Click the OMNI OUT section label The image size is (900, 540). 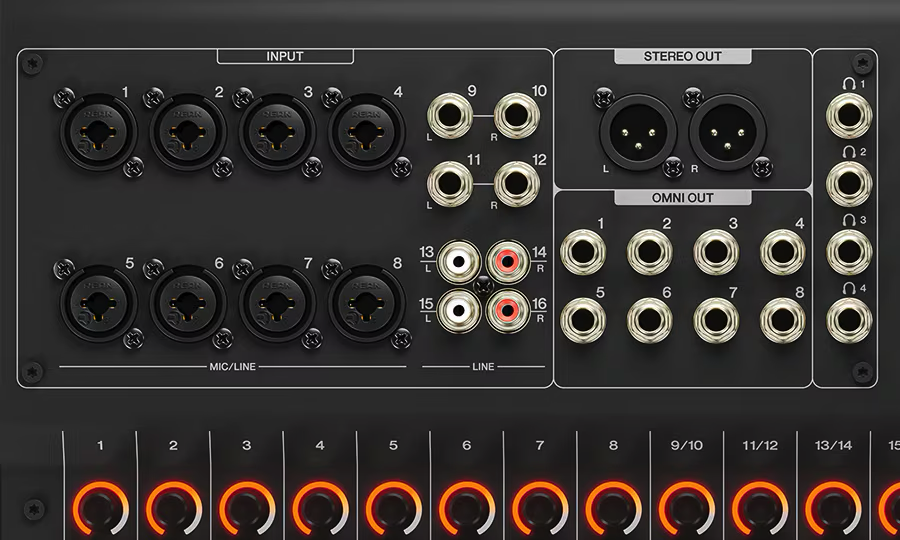tap(683, 197)
